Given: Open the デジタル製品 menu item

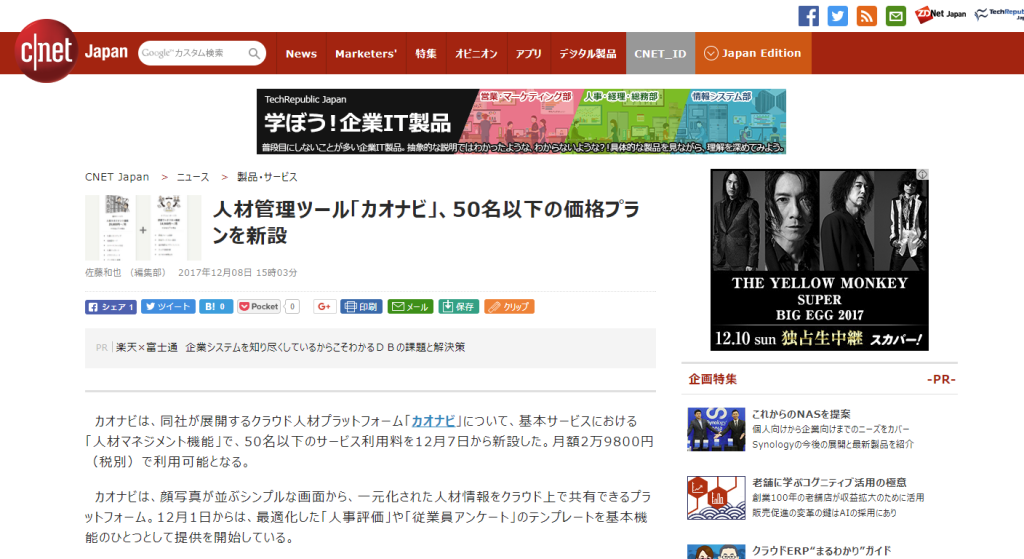Looking at the screenshot, I should point(588,54).
